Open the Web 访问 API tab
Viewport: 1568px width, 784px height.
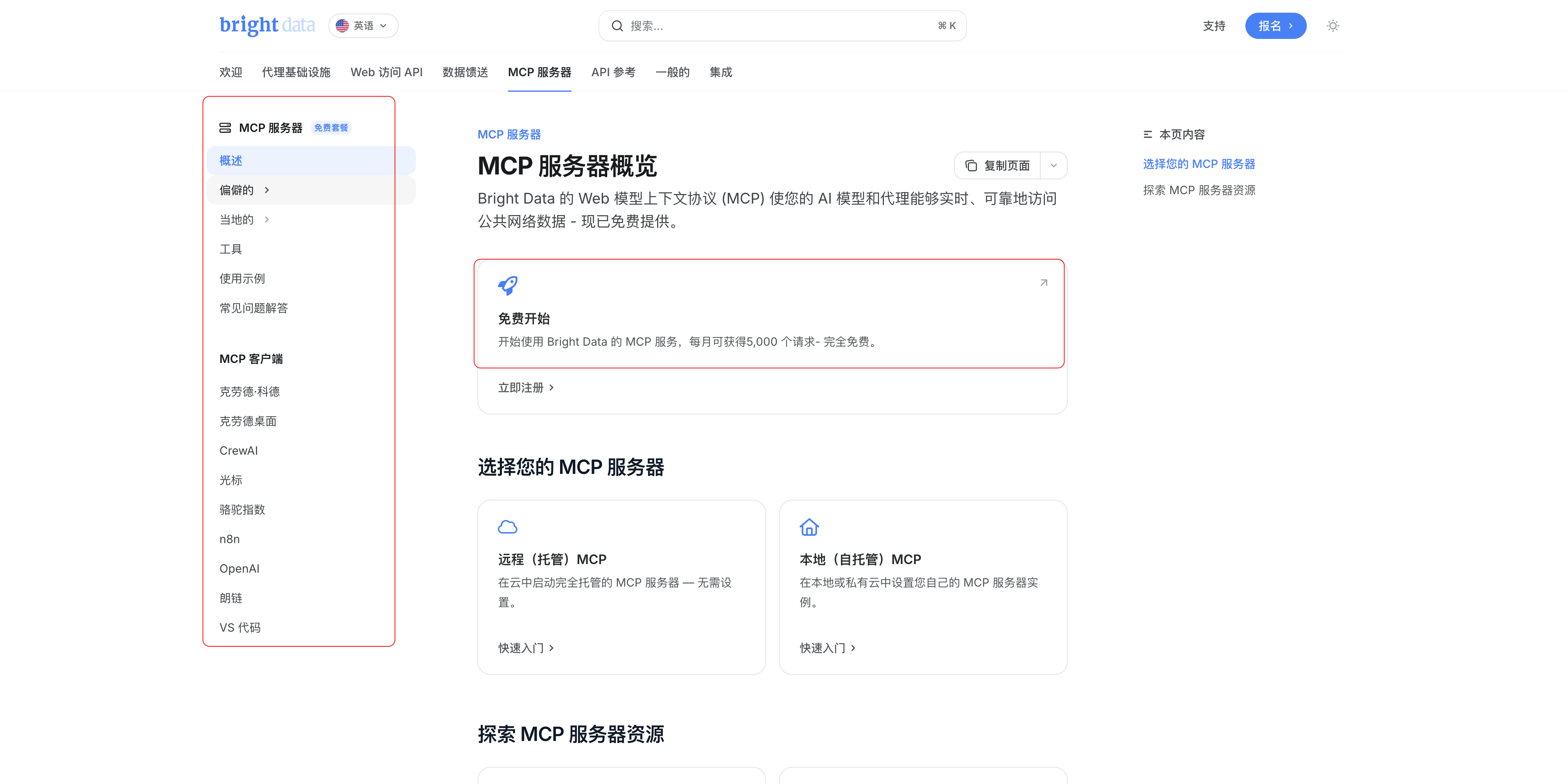[386, 72]
